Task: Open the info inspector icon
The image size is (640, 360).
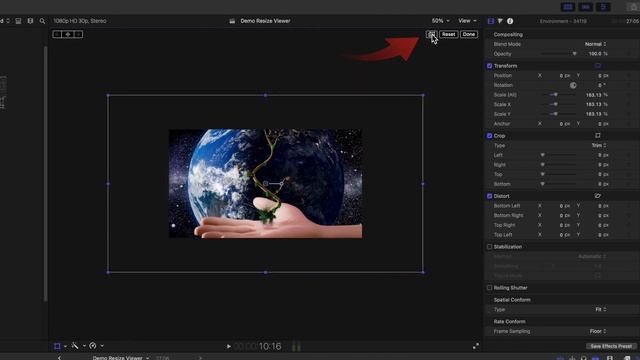Action: point(510,21)
